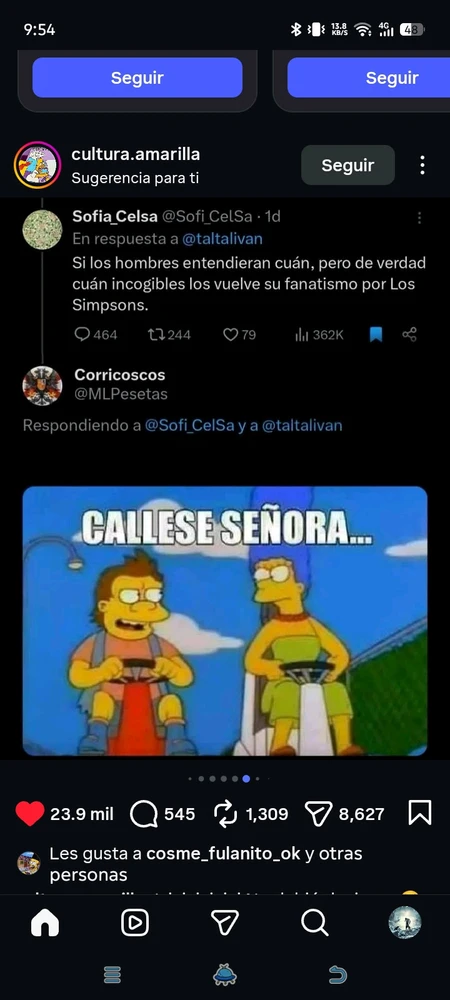This screenshot has height=1000, width=450.
Task: Open comments via speech bubble icon
Action: tap(143, 814)
